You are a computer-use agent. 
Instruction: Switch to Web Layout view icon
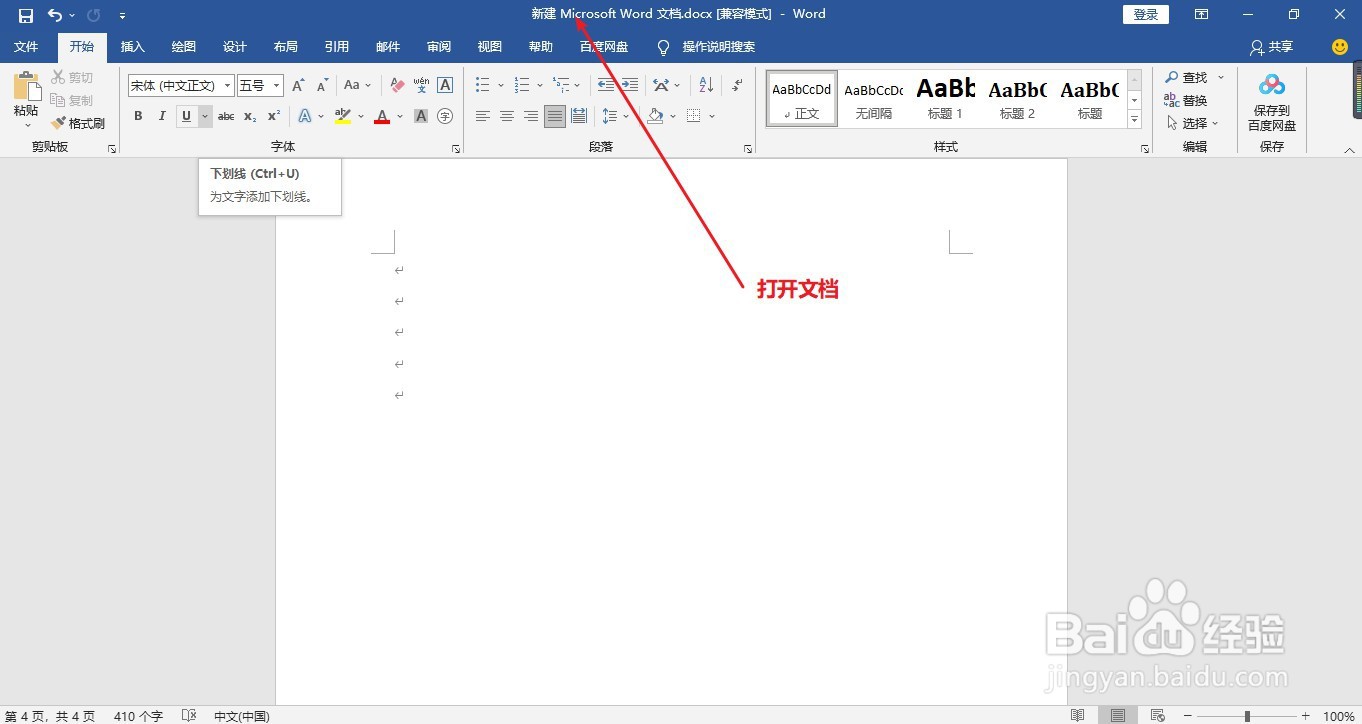1158,716
